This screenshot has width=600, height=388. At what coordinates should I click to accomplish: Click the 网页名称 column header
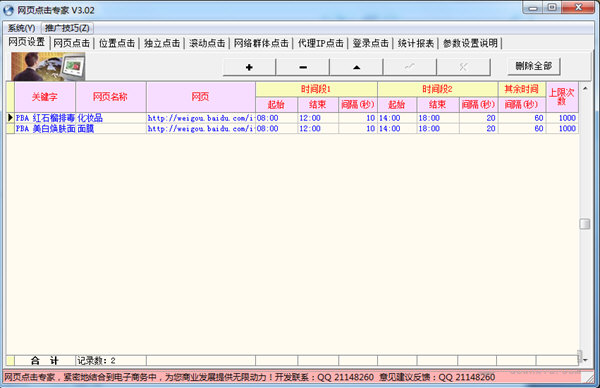point(111,97)
